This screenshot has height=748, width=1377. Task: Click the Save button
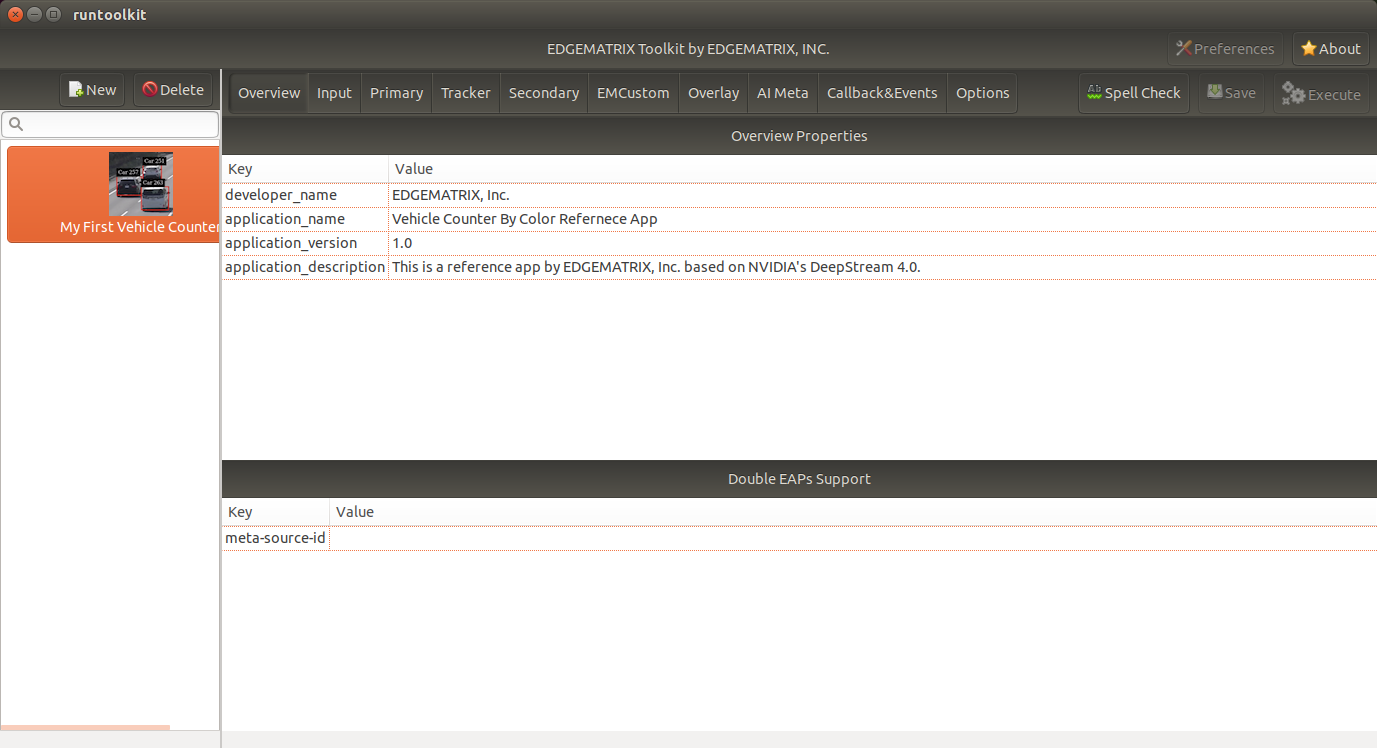coord(1231,93)
